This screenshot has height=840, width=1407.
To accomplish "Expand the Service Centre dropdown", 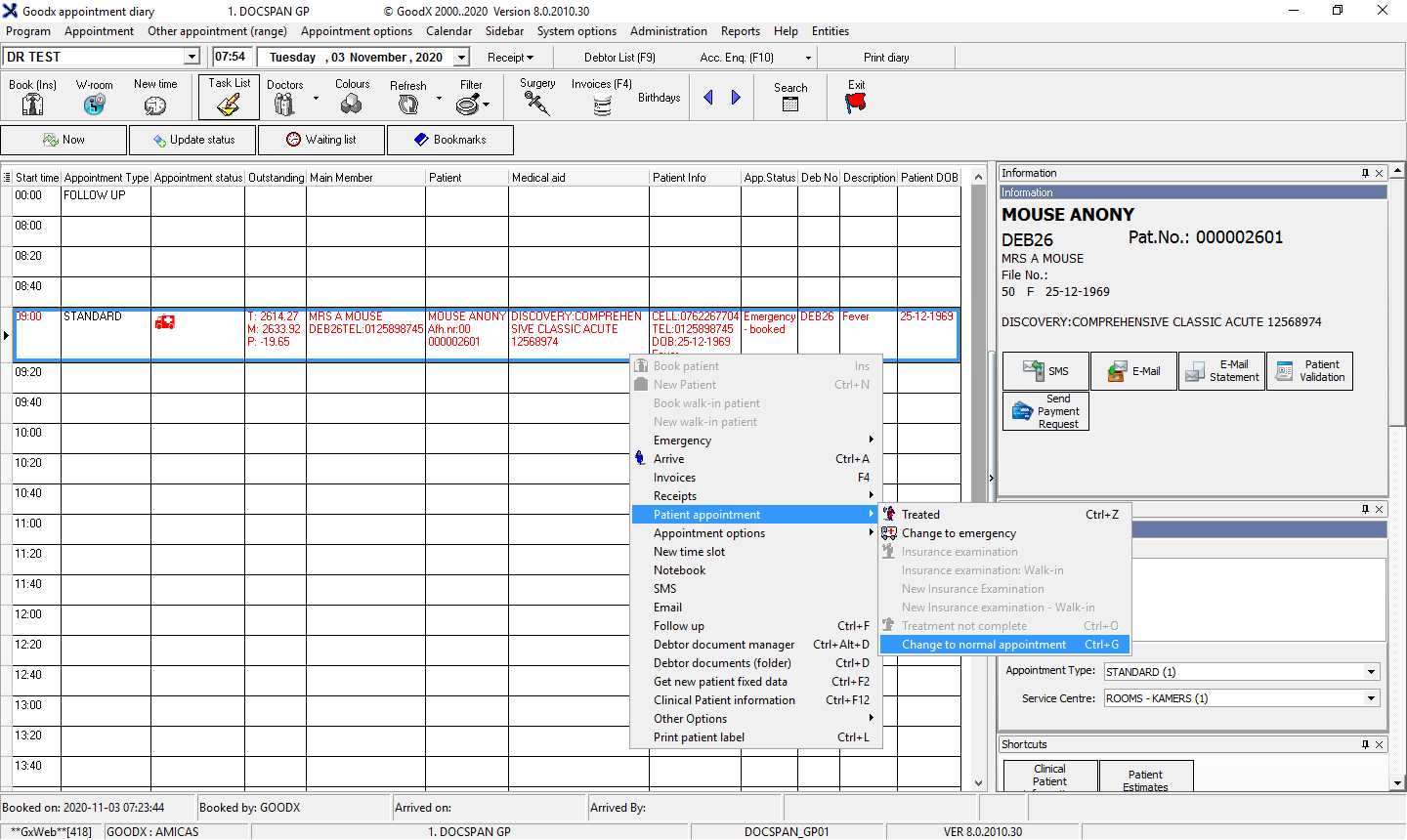I will coord(1371,698).
